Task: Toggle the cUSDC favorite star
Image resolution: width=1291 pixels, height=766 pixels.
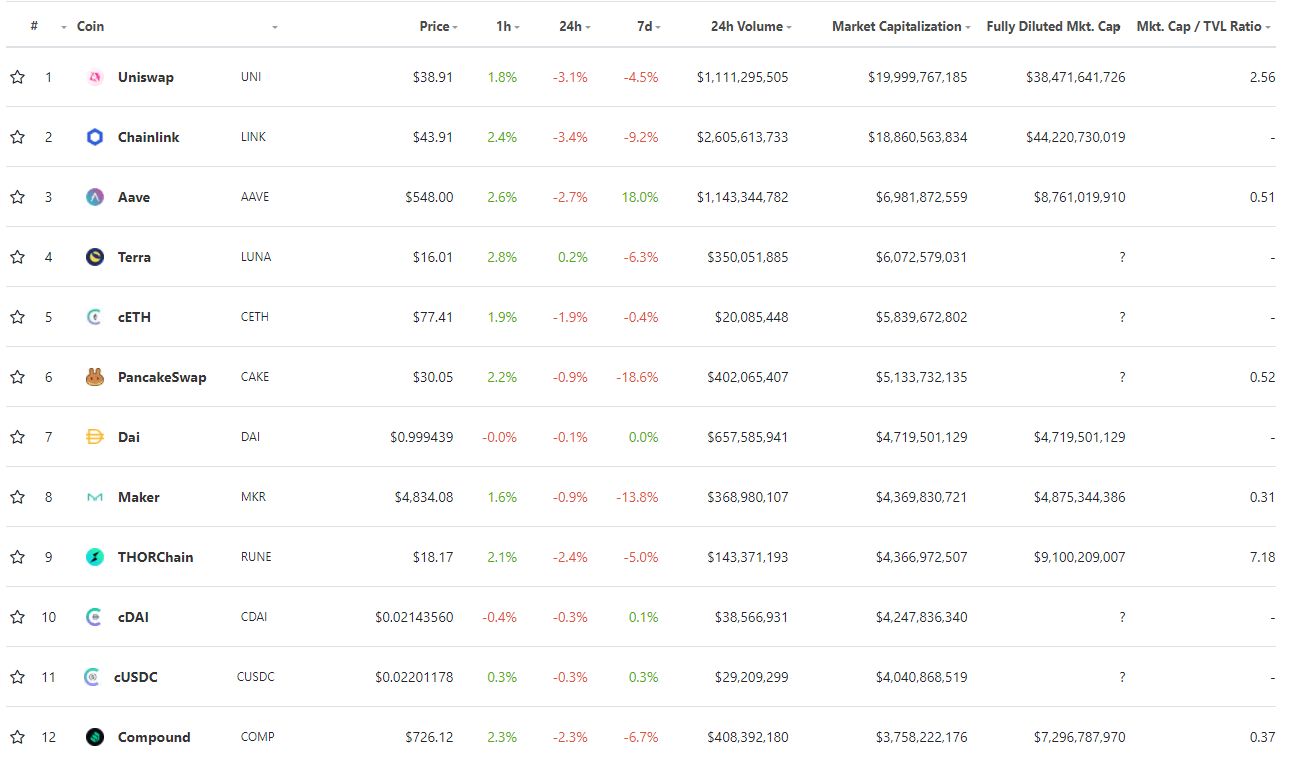Action: coord(17,677)
